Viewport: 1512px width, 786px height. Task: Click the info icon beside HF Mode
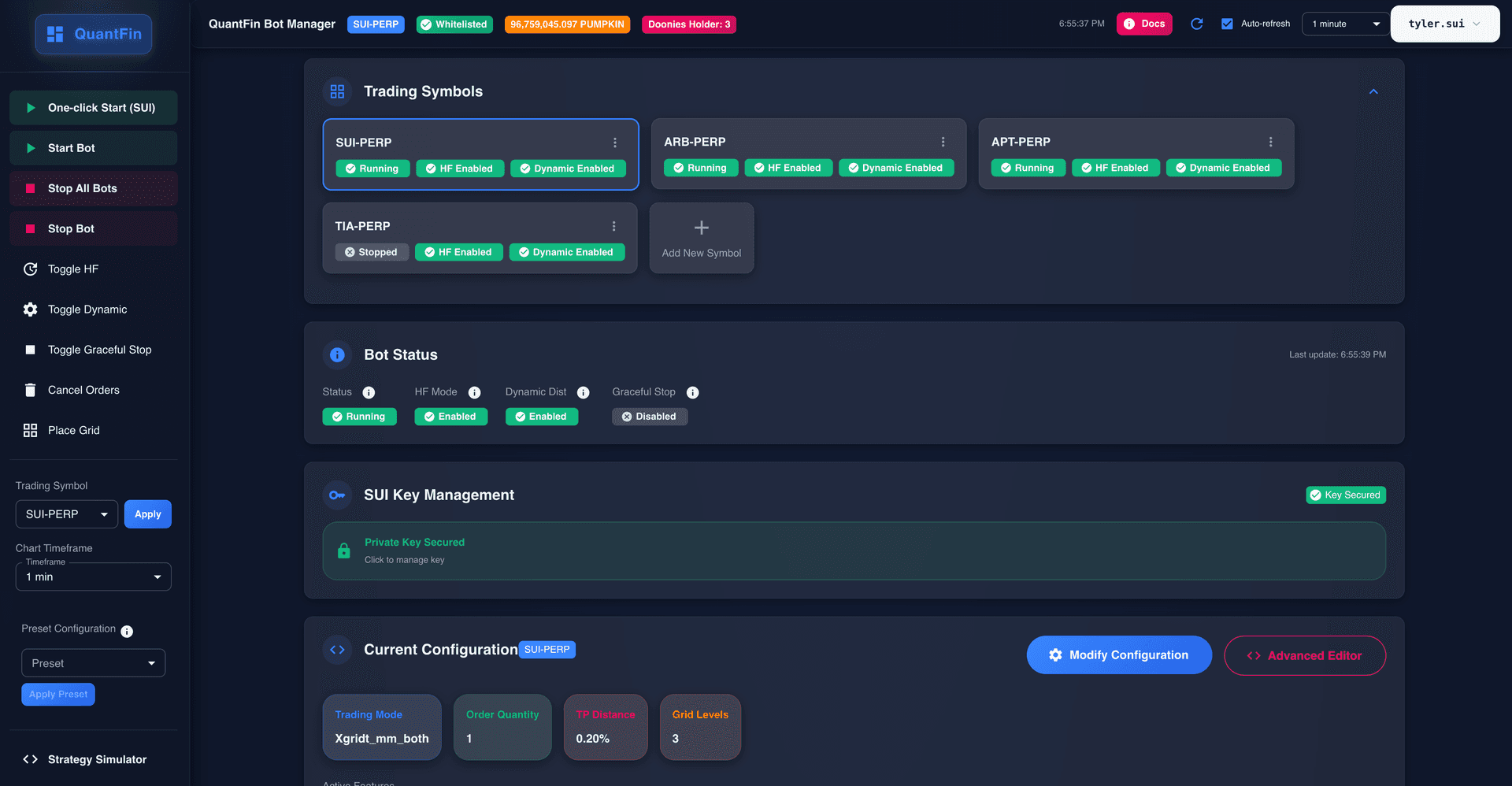474,392
